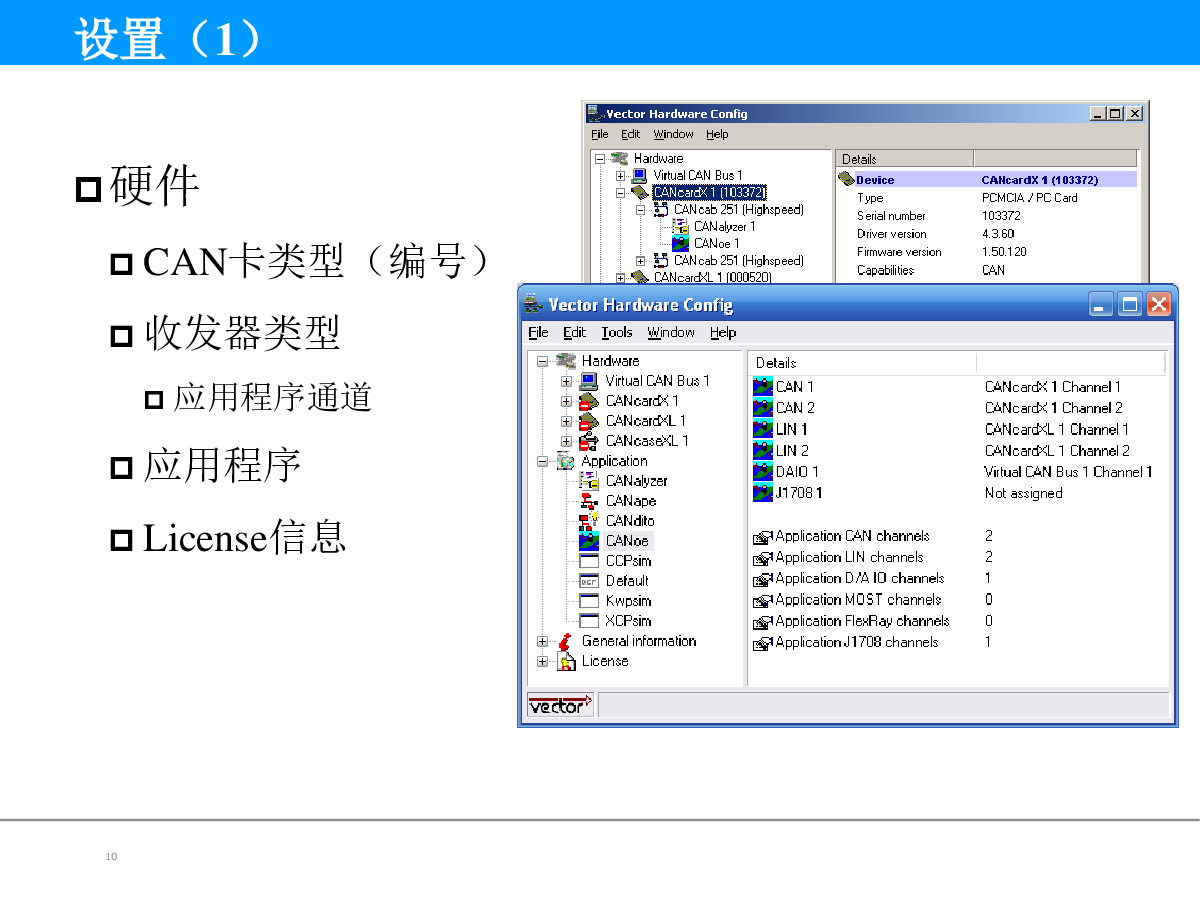Click 'CANcardX 1 Channel 2' assignment text

coord(1053,408)
